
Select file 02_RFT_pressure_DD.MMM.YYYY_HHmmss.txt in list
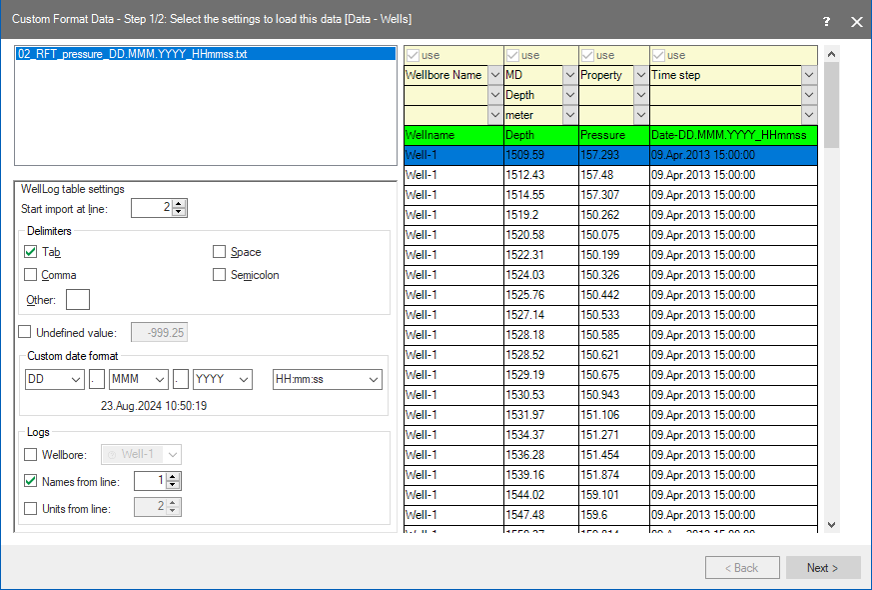tap(132, 54)
